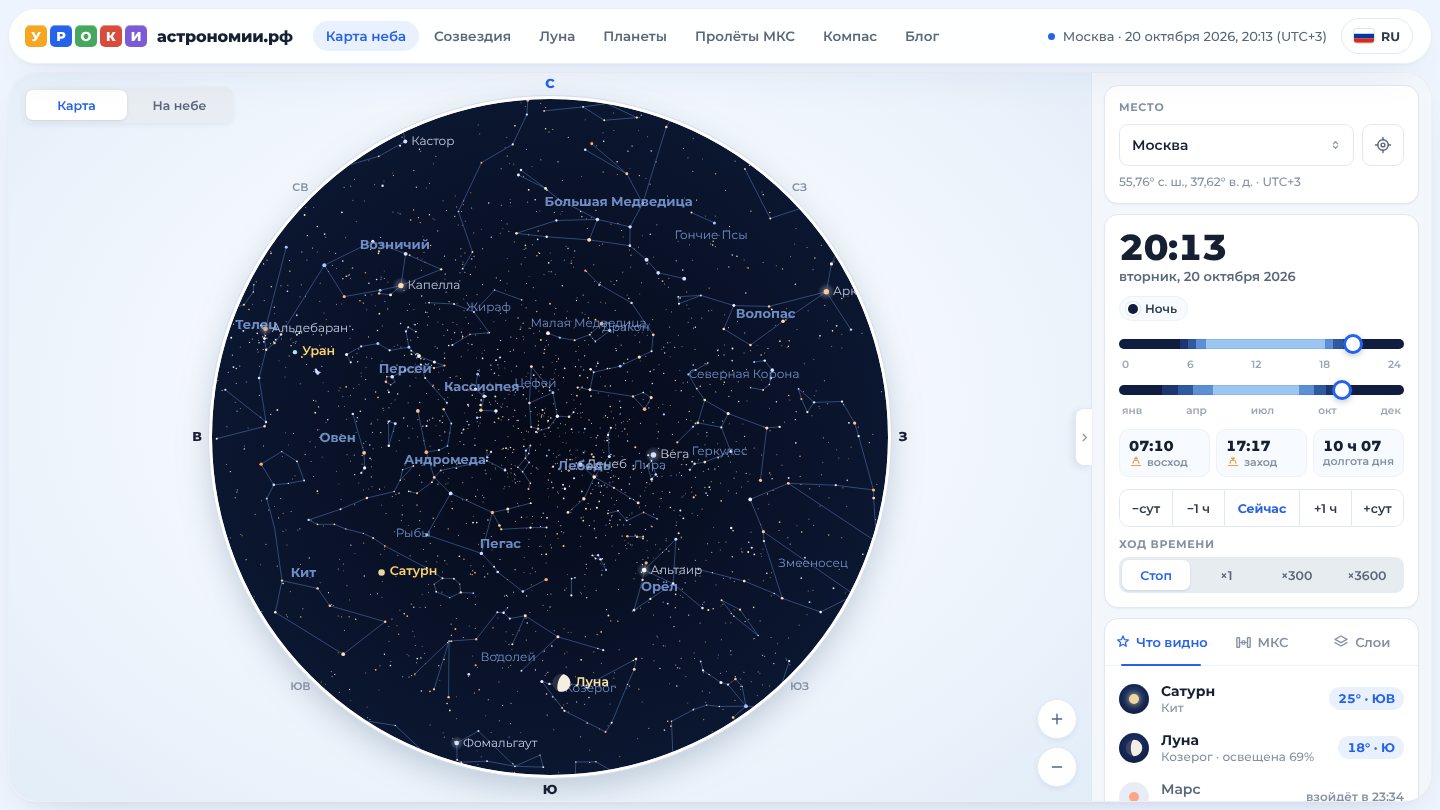Open the Блог page
1440x810 pixels.
922,36
